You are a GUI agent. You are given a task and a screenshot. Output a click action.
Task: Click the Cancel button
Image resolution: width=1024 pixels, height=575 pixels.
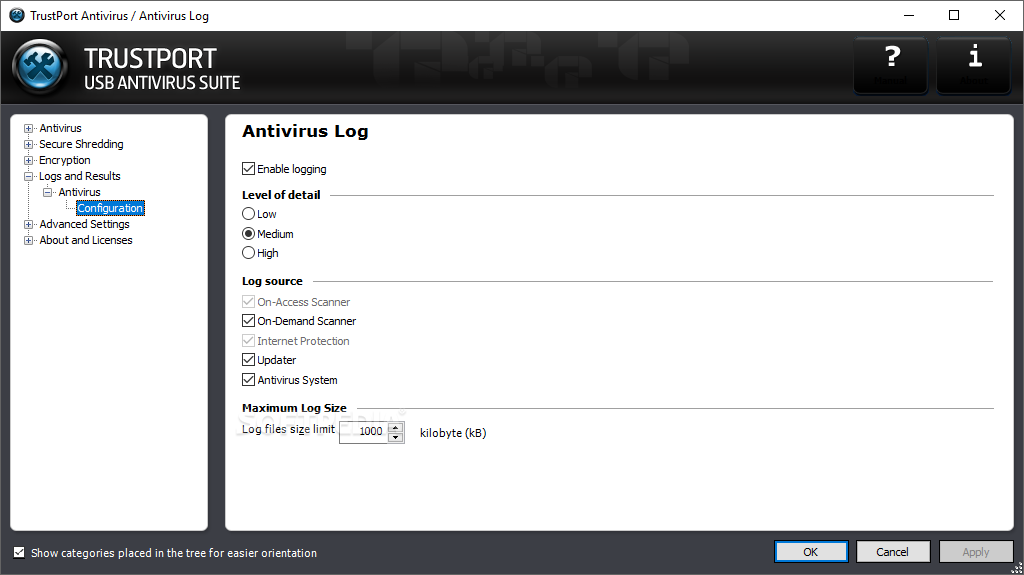pyautogui.click(x=893, y=551)
